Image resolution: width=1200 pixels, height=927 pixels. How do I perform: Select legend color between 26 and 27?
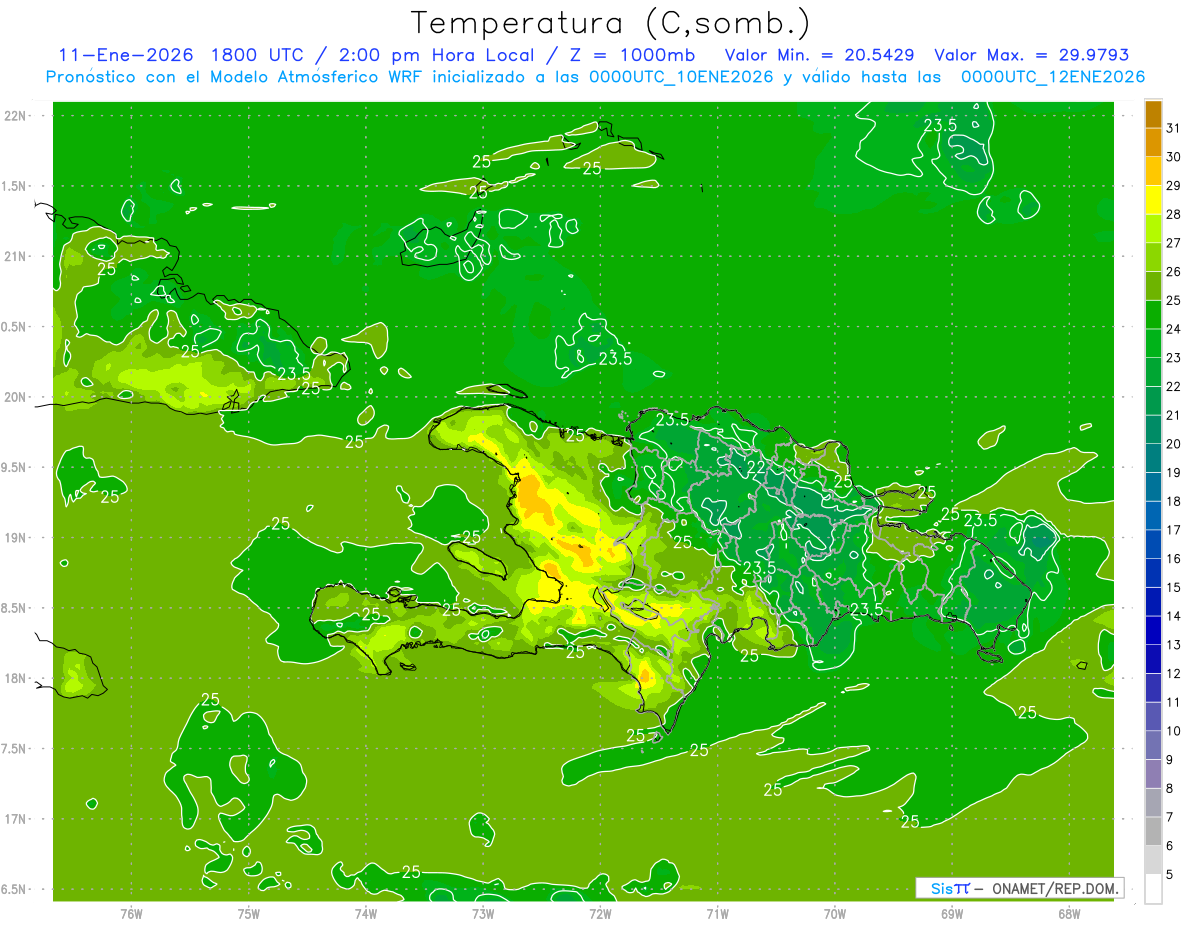pyautogui.click(x=1153, y=258)
